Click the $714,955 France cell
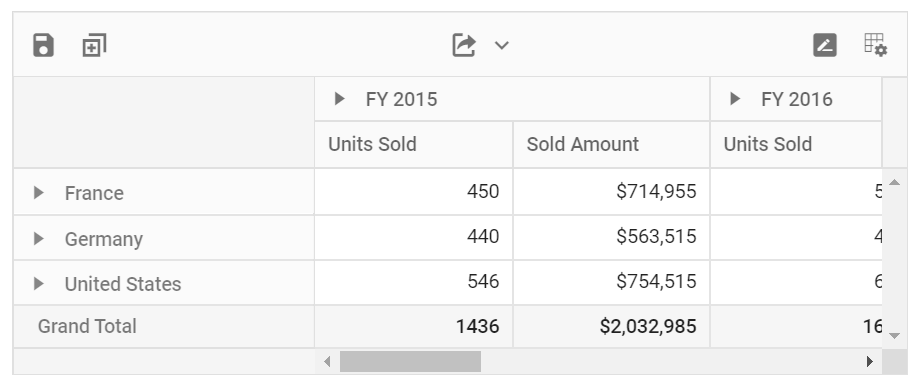The image size is (922, 387). pyautogui.click(x=612, y=192)
